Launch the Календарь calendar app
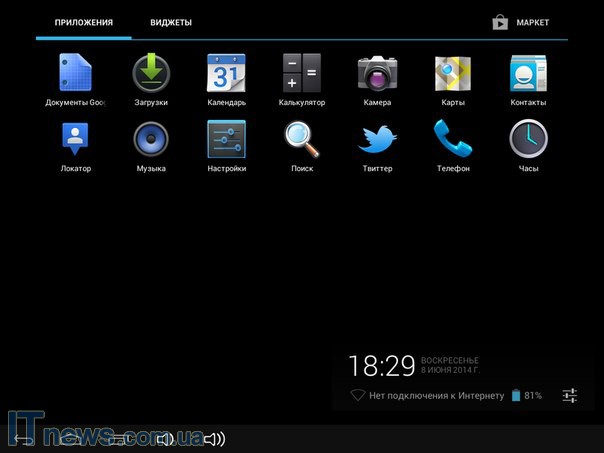Image resolution: width=604 pixels, height=453 pixels. (226, 74)
